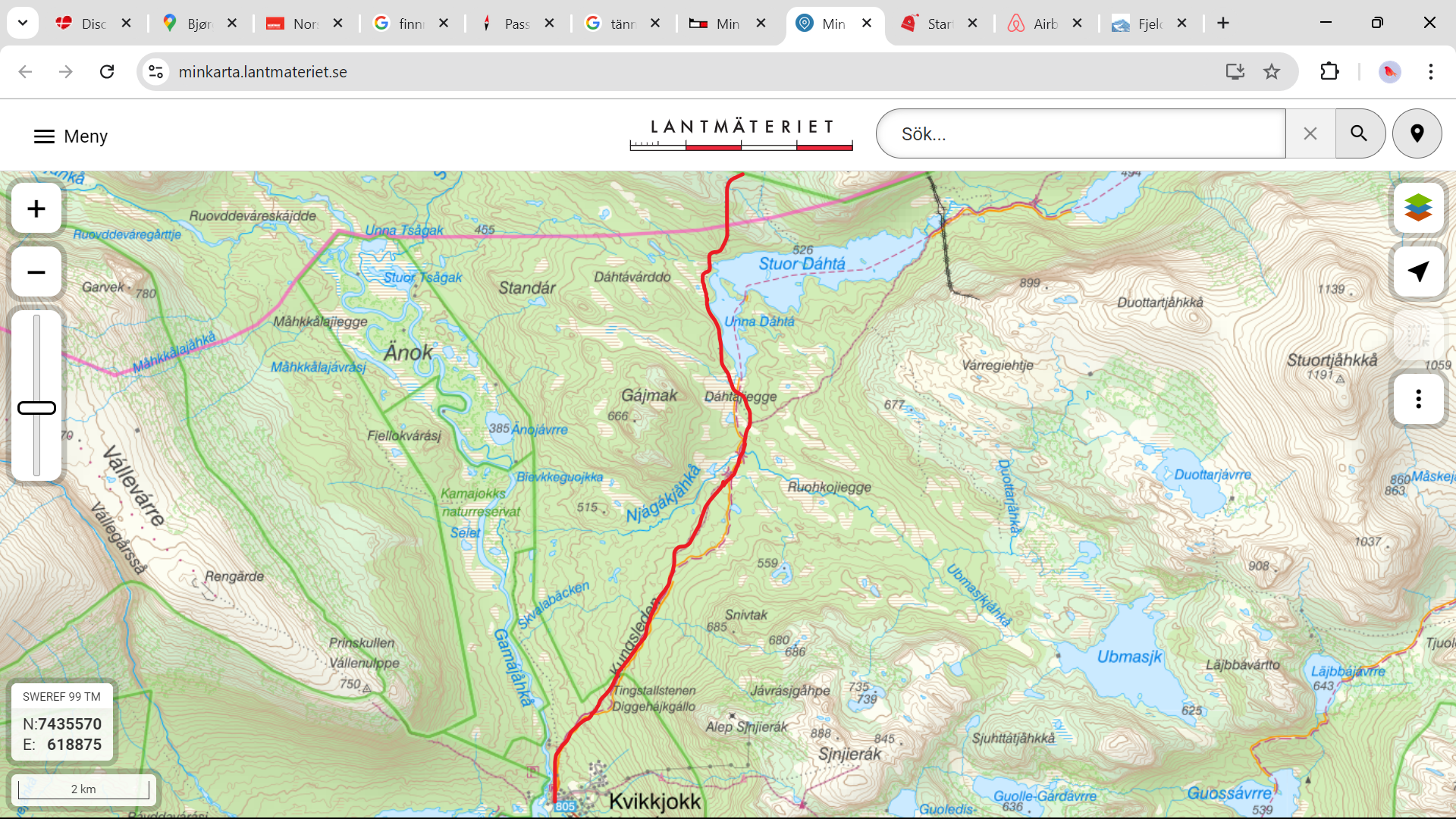Viewport: 1456px width, 819px height.
Task: Open the three-dot map tools menu
Action: 1418,399
